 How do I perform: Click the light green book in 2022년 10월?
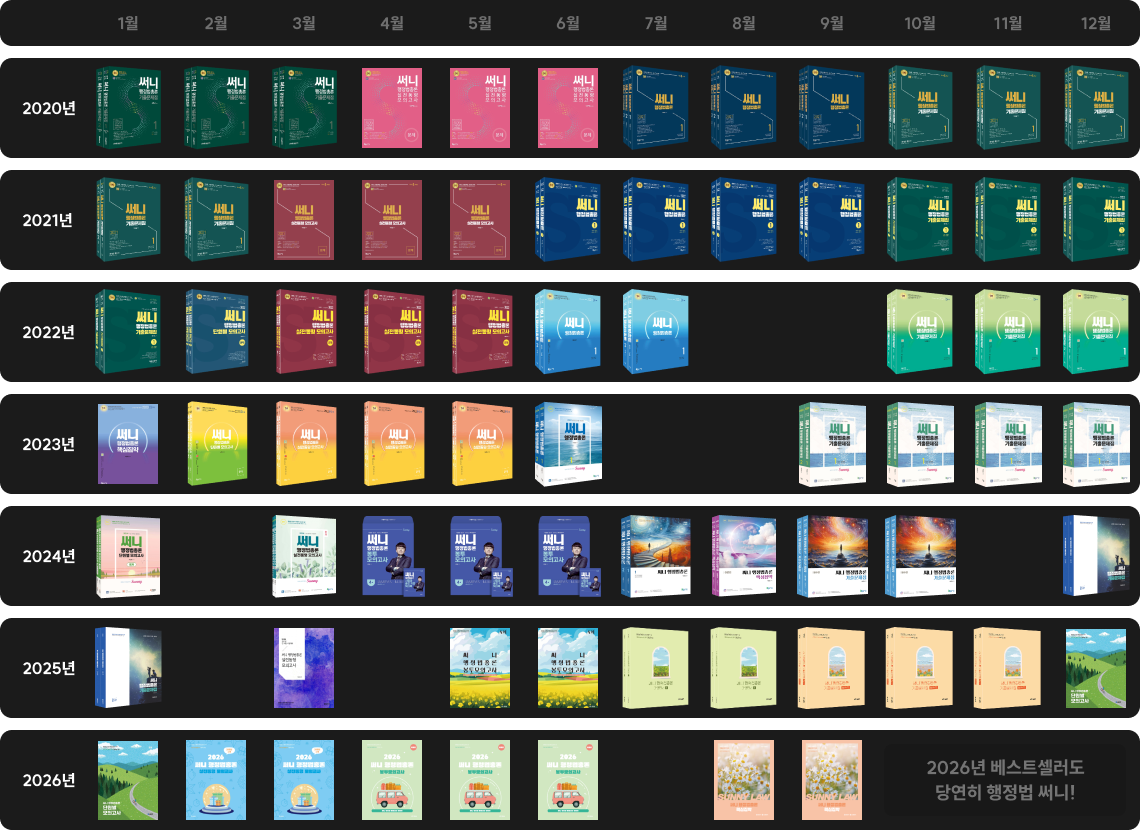(920, 331)
